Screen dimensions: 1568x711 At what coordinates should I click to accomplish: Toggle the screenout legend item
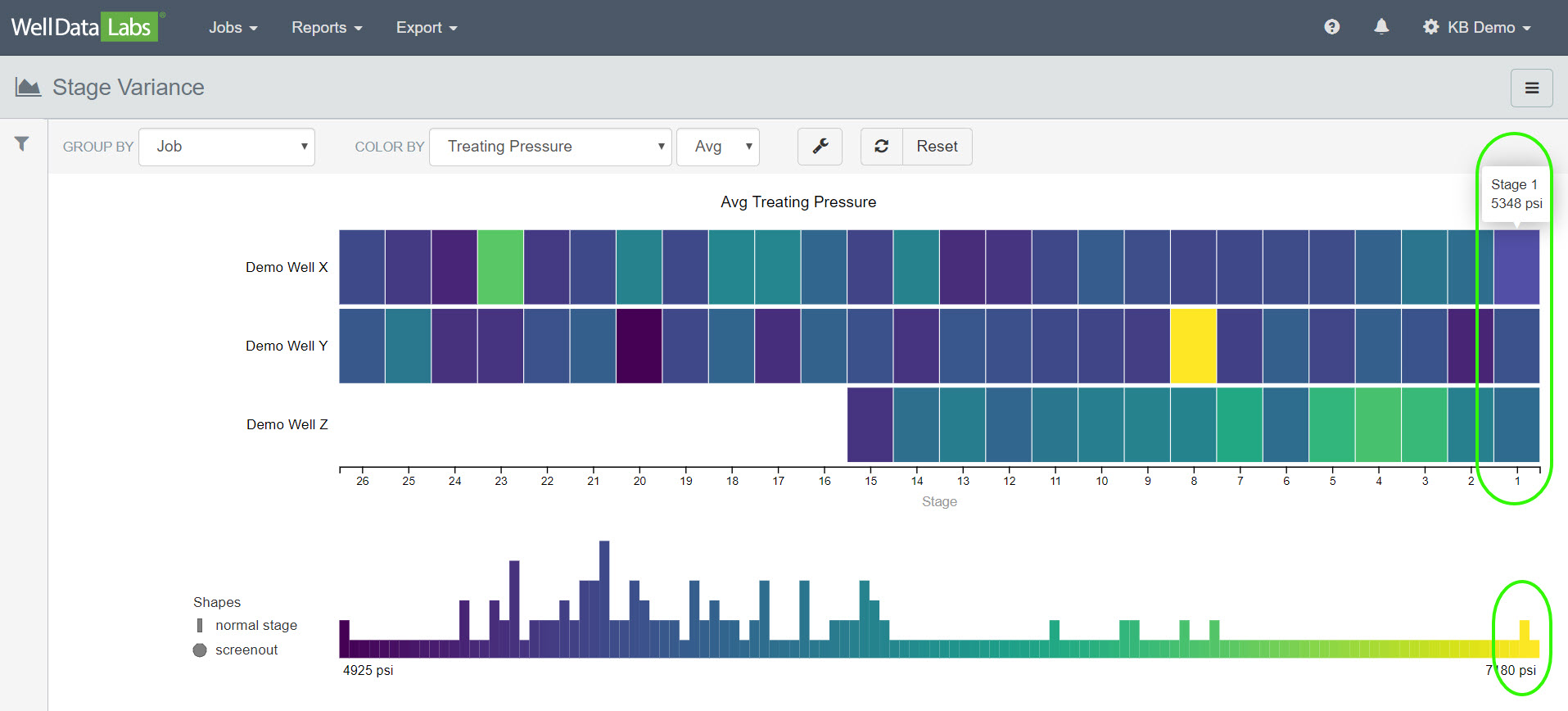click(x=237, y=650)
